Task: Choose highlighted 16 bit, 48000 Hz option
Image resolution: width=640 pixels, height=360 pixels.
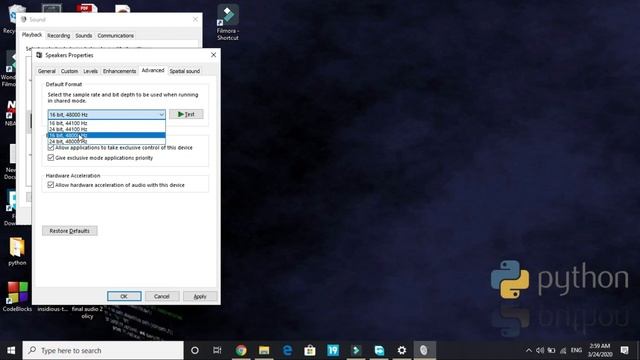Action: point(107,135)
